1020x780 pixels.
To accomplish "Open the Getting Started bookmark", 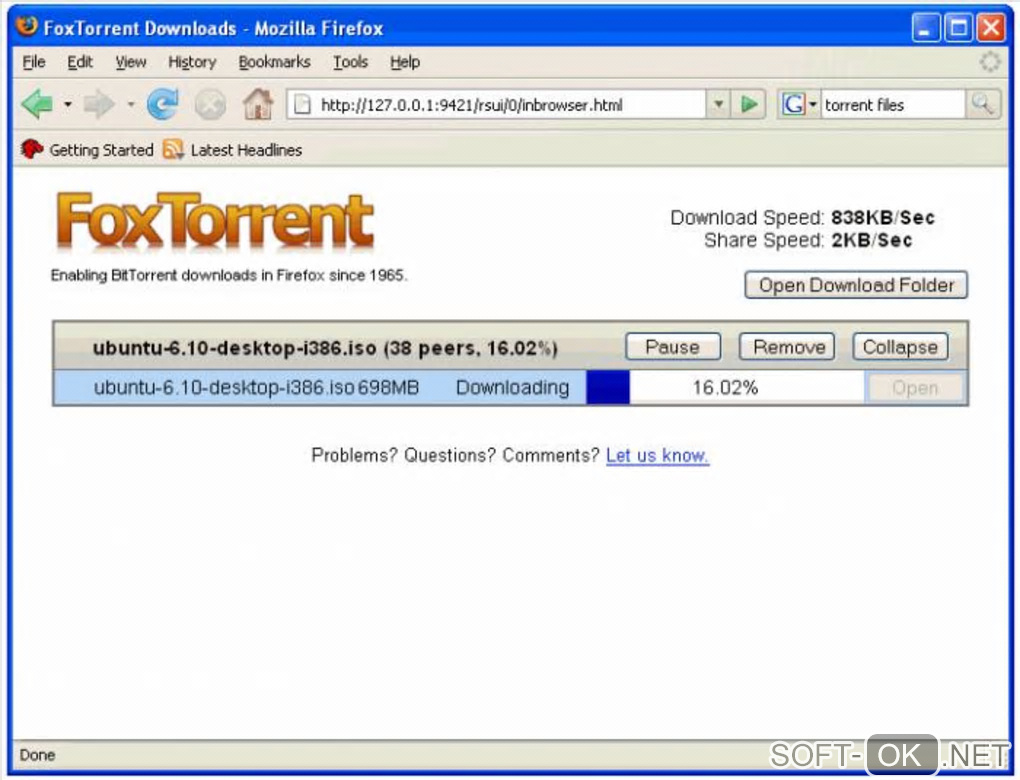I will pos(87,150).
